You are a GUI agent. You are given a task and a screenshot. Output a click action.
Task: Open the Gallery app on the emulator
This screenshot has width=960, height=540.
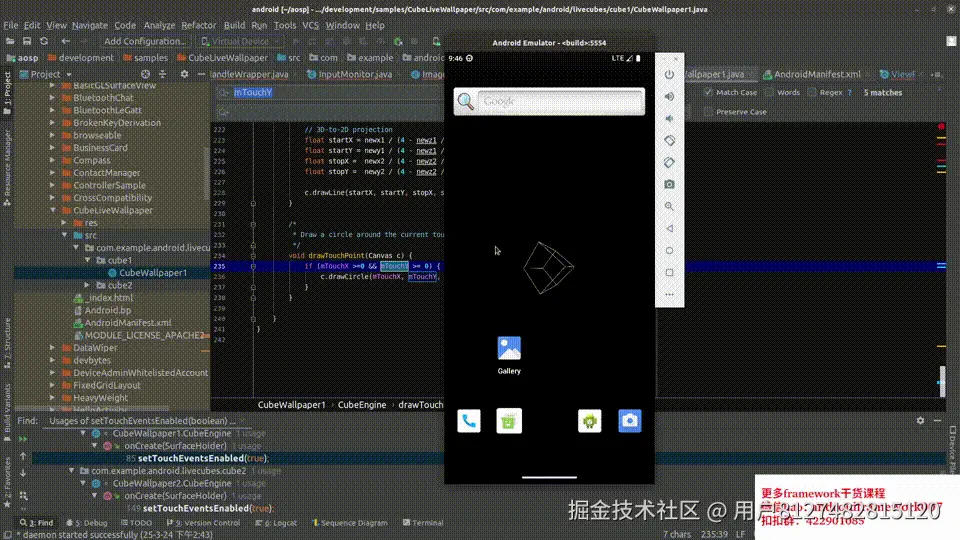(509, 354)
